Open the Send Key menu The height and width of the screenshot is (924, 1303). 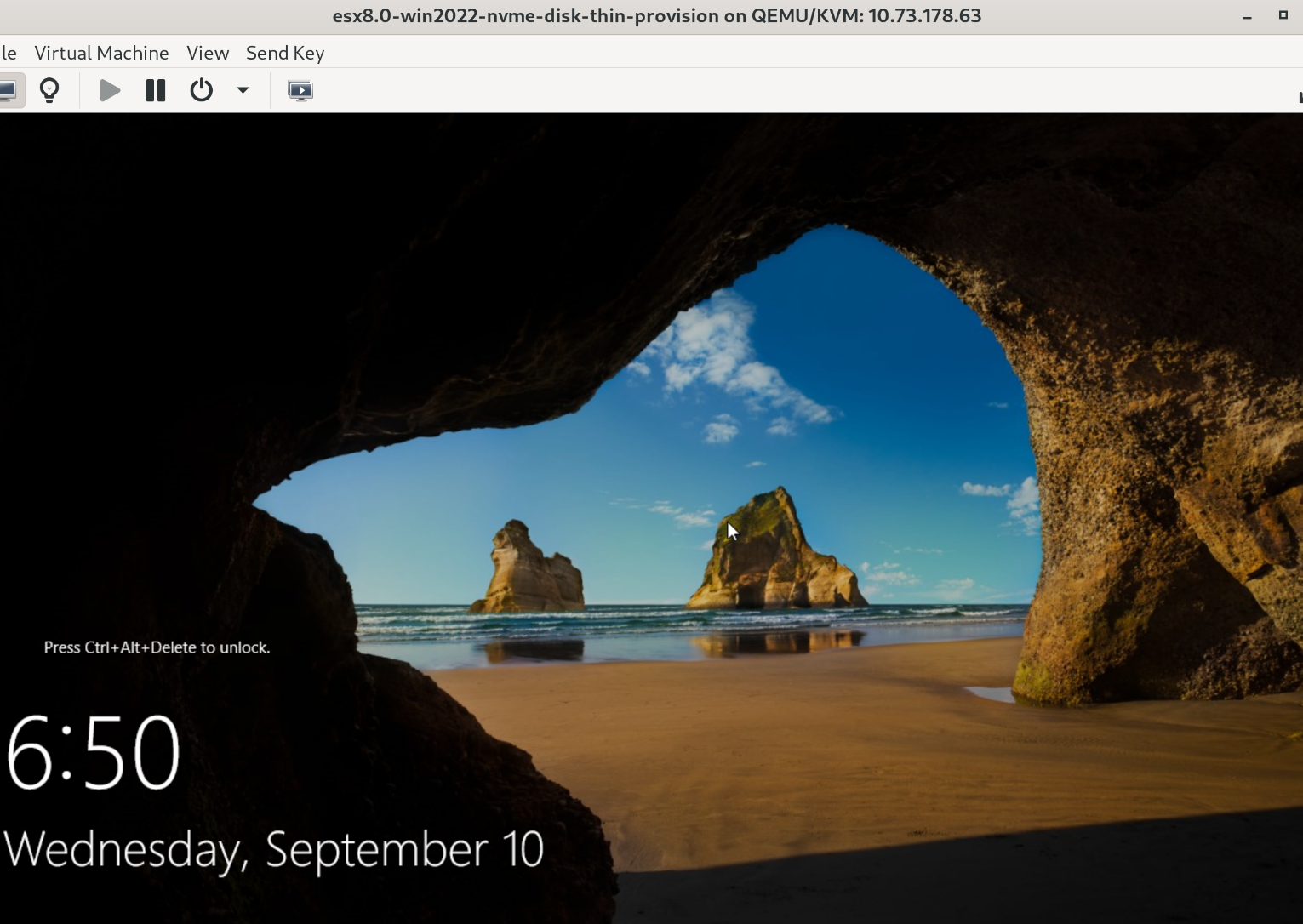point(285,53)
